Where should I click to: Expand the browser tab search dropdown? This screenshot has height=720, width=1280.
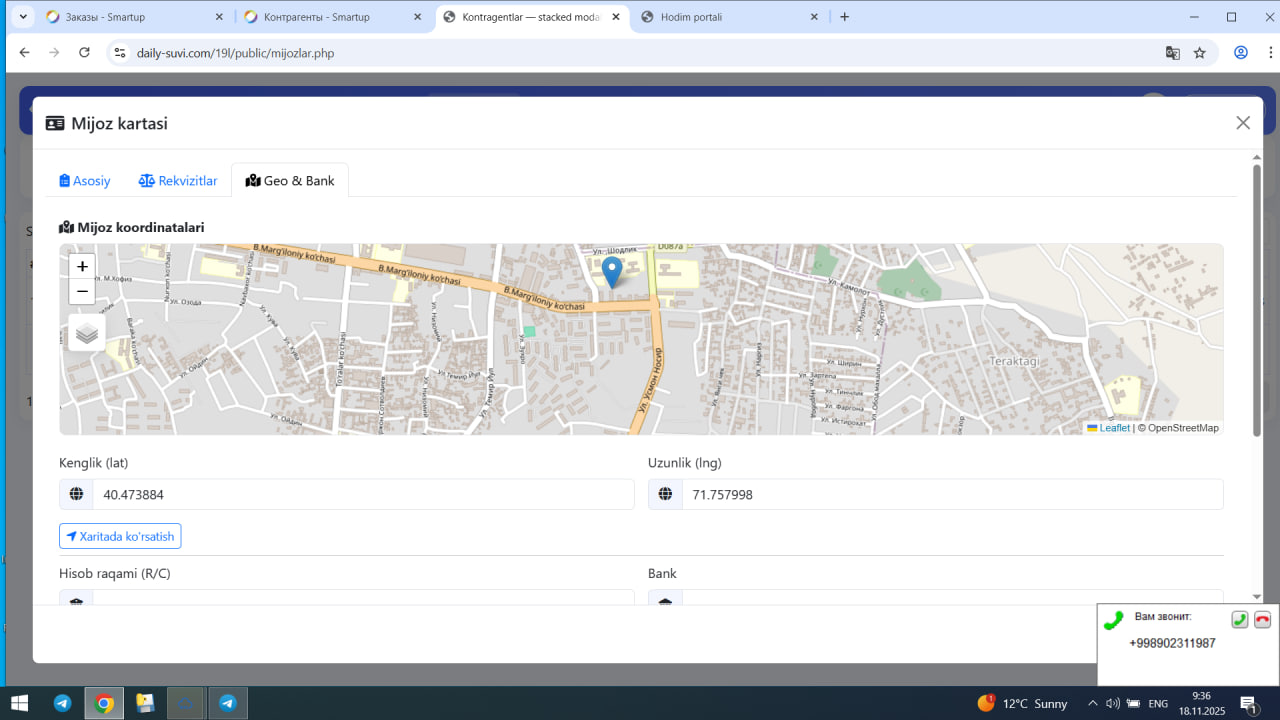point(23,17)
